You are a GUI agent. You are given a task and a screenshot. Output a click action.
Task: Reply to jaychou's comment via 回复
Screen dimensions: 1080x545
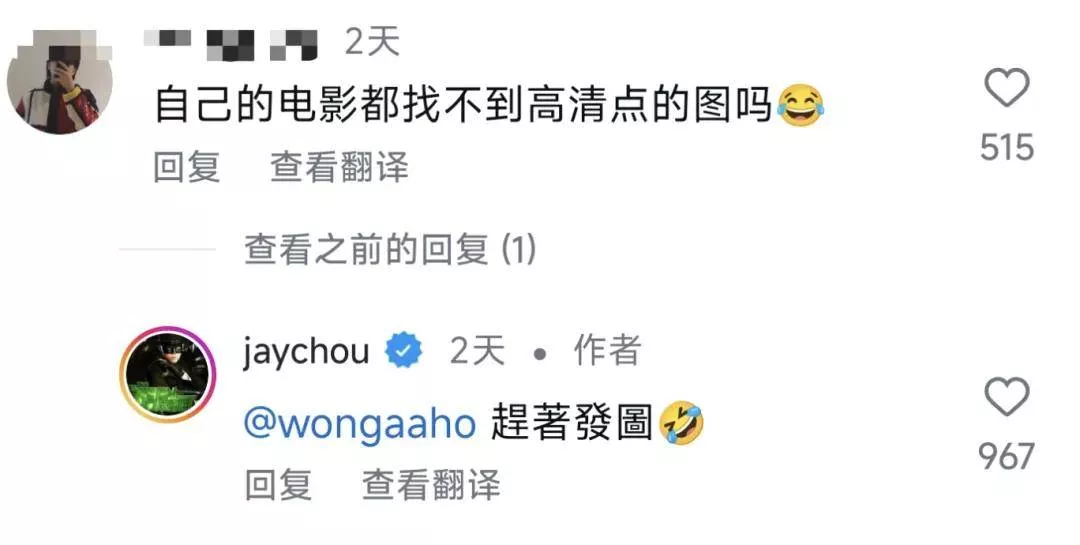pyautogui.click(x=278, y=484)
